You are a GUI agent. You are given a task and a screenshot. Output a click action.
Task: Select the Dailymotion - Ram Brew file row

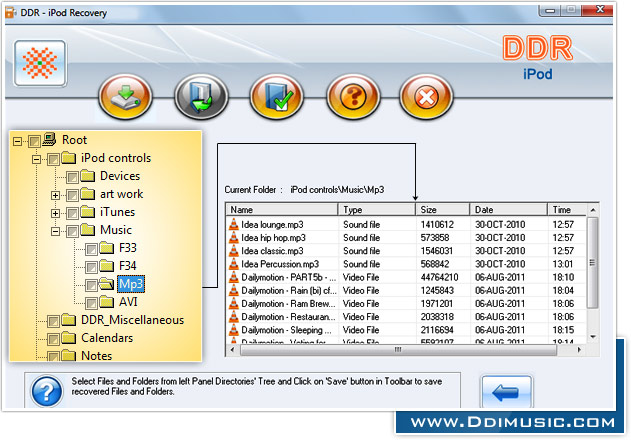(407, 304)
